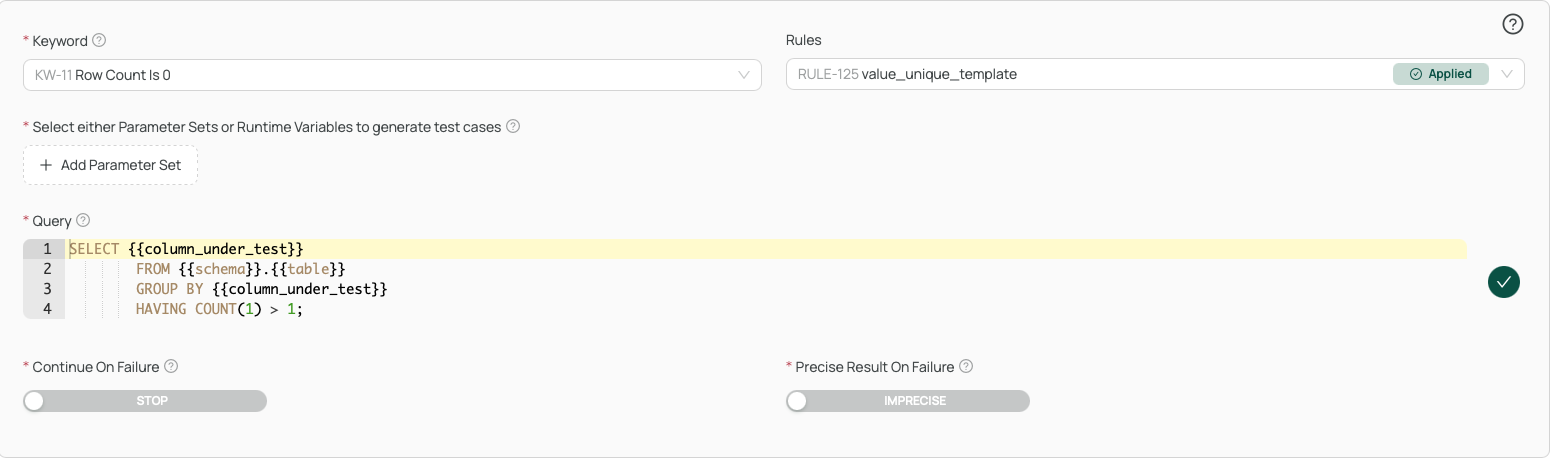Expand the Rules dropdown chevron

pos(1507,74)
